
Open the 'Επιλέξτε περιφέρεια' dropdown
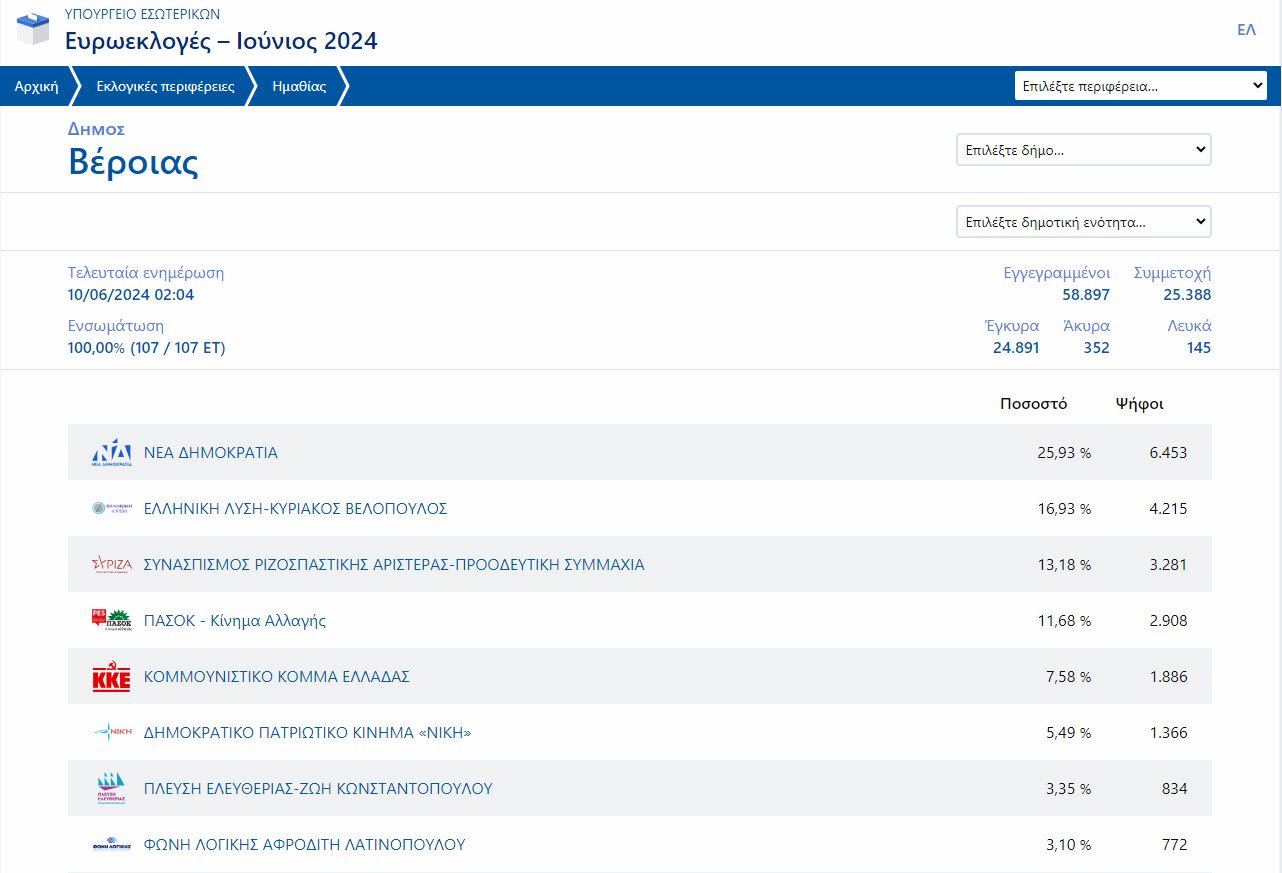click(1141, 86)
